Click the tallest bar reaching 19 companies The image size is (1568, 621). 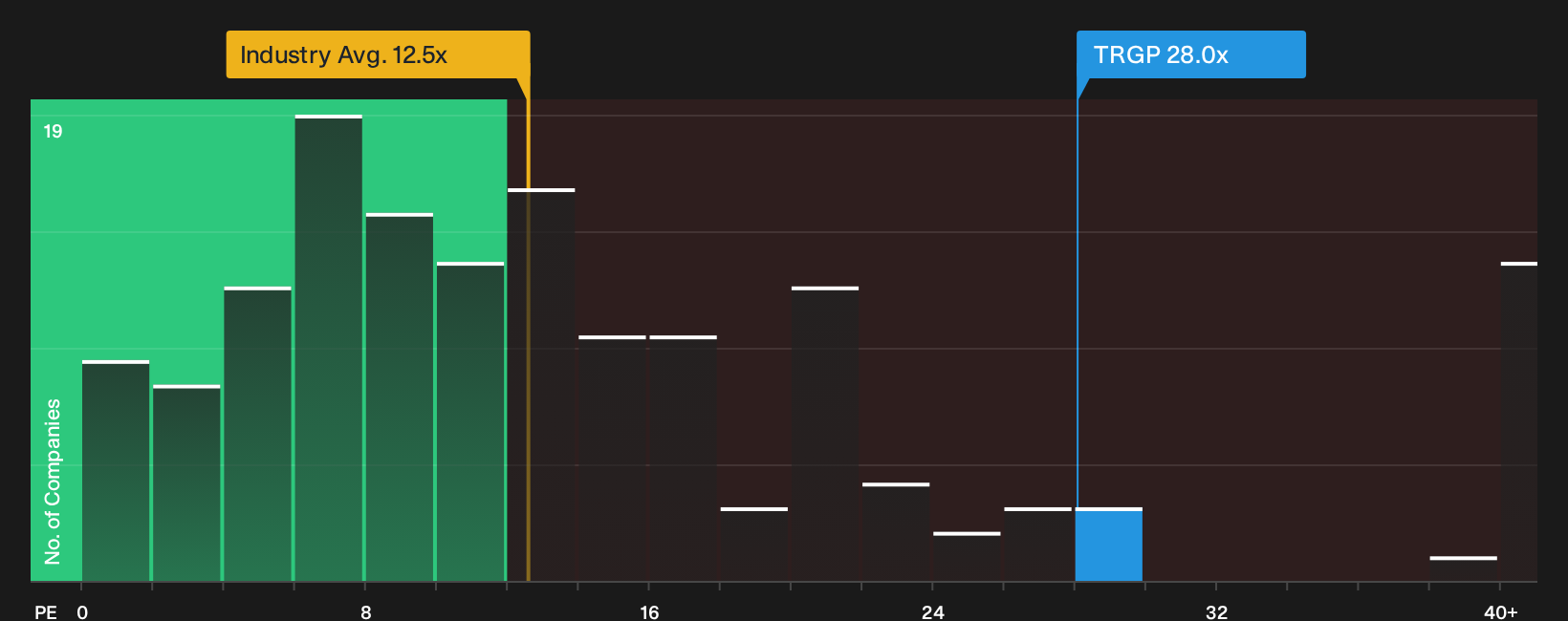[x=329, y=348]
